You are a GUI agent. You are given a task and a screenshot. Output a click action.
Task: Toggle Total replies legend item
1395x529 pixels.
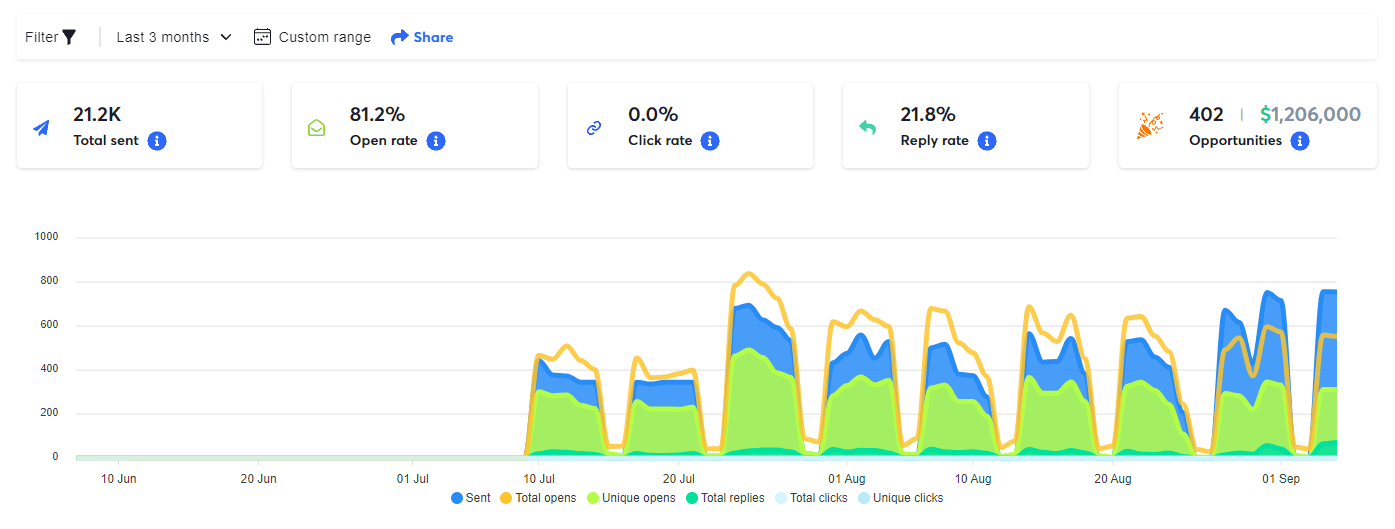(726, 498)
